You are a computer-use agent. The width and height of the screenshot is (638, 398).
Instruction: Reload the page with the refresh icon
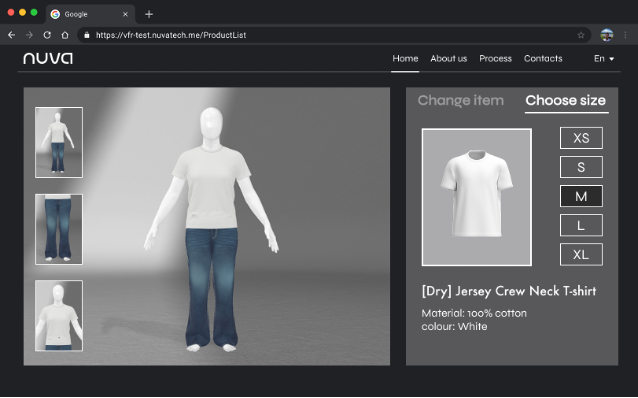[x=47, y=35]
